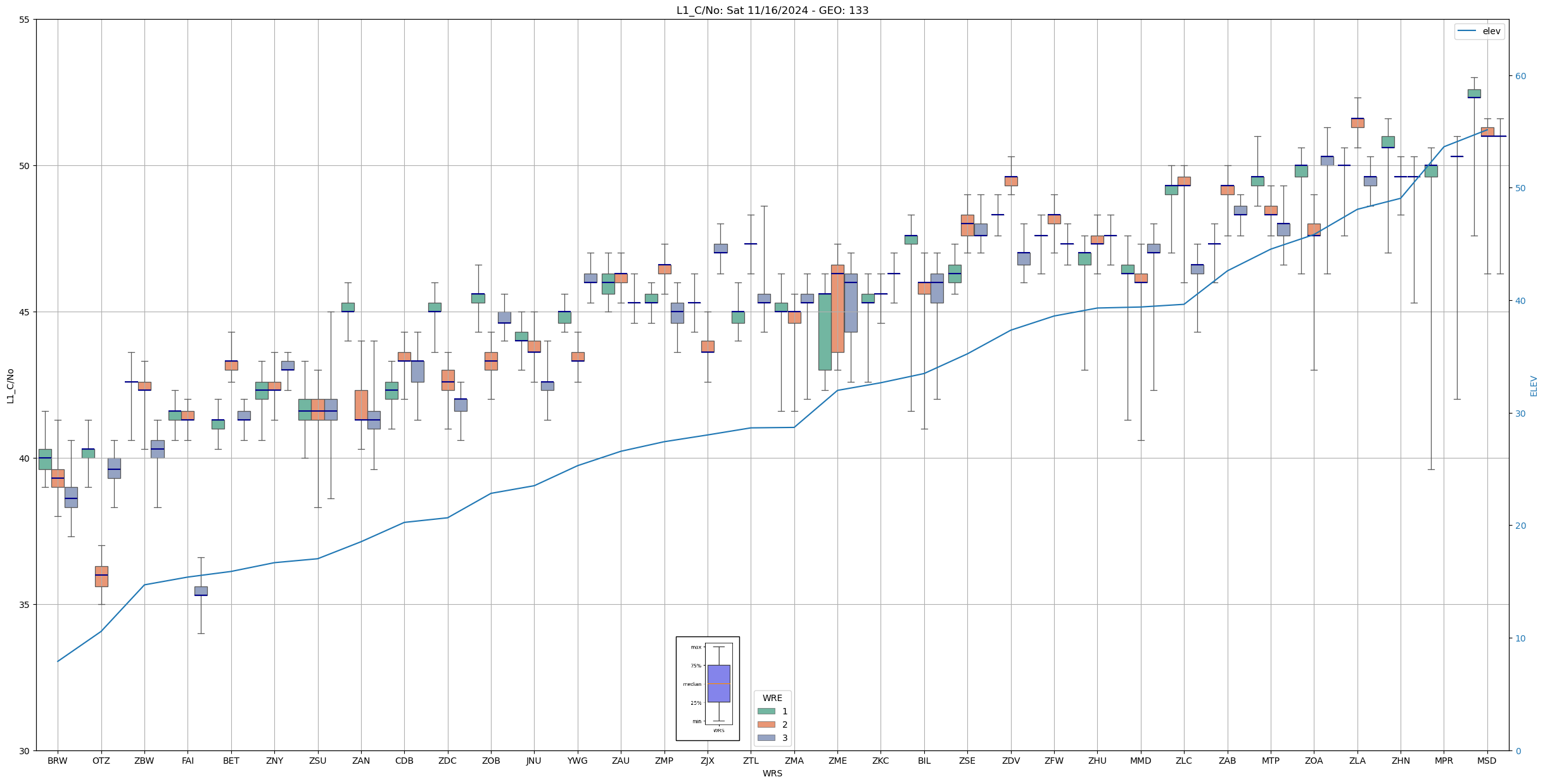1545x784 pixels.
Task: Click the 35 tick on left axis
Action: pyautogui.click(x=25, y=605)
